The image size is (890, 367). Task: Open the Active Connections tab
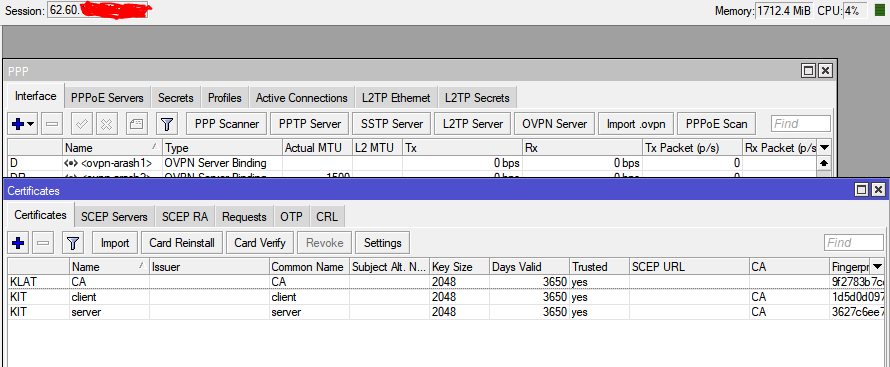click(301, 98)
